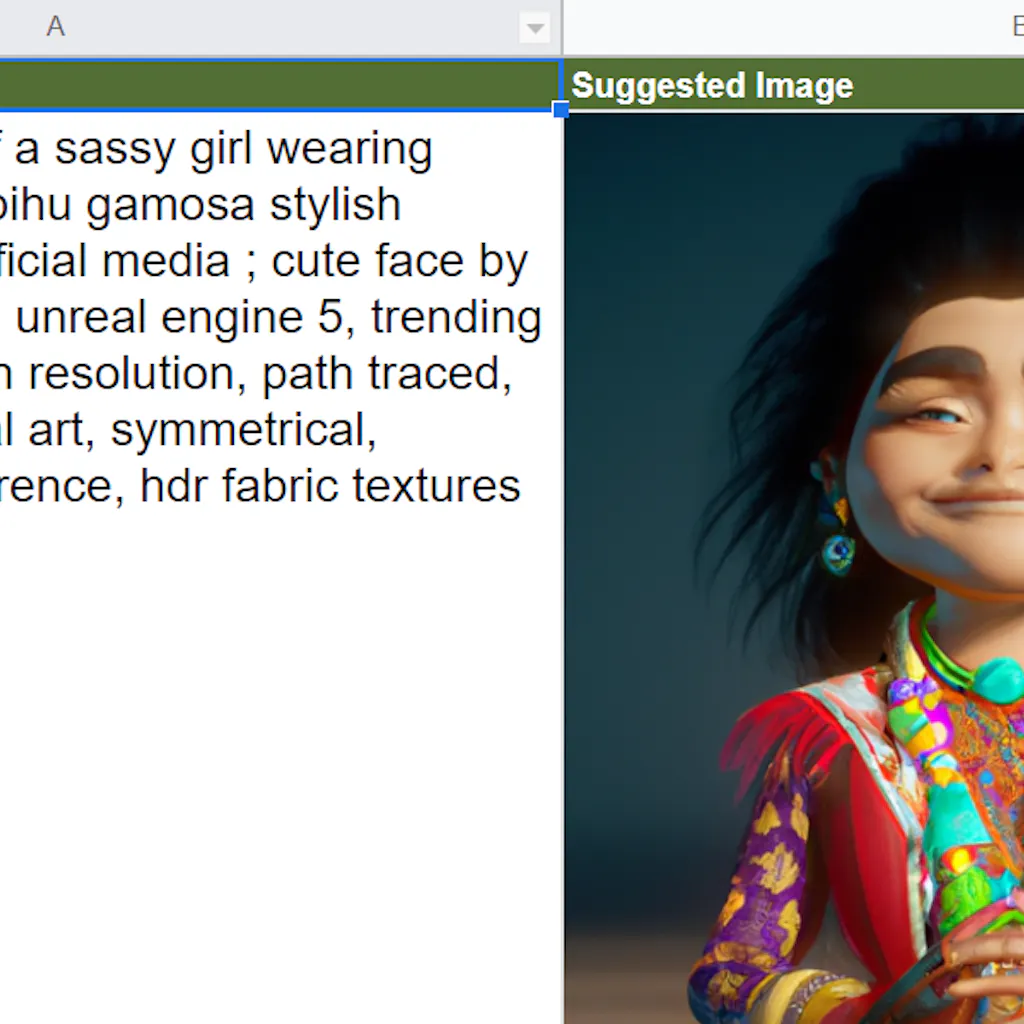Click the selected green header cell in column A
Viewport: 1024px width, 1024px height.
pos(280,85)
